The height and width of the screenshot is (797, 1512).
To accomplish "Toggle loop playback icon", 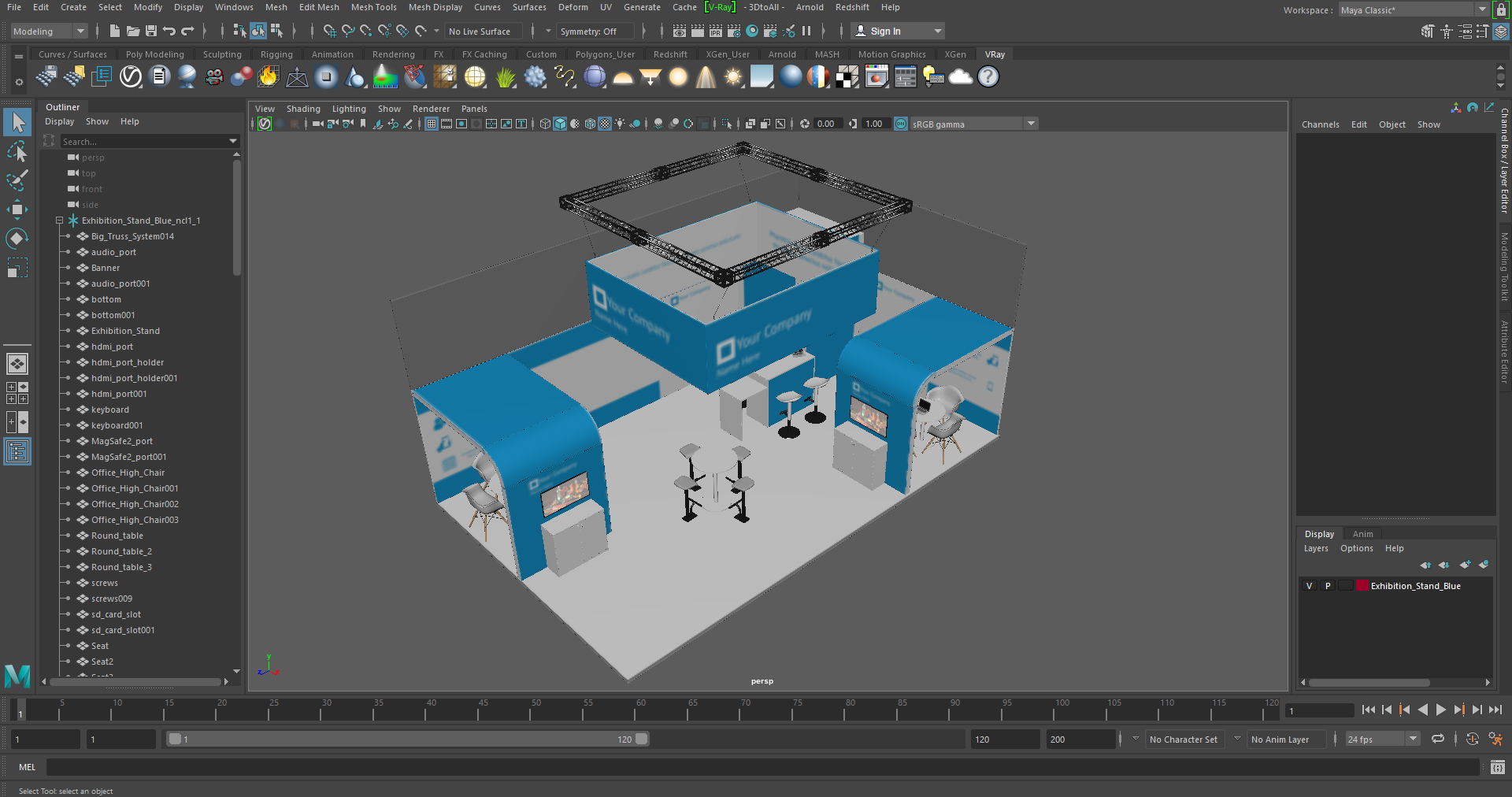I will pyautogui.click(x=1438, y=739).
